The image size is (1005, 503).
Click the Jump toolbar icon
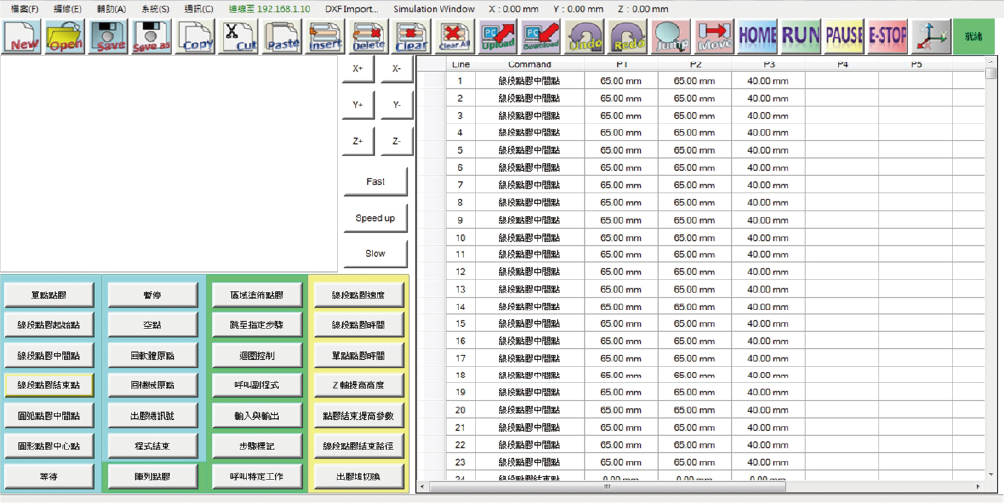[671, 37]
